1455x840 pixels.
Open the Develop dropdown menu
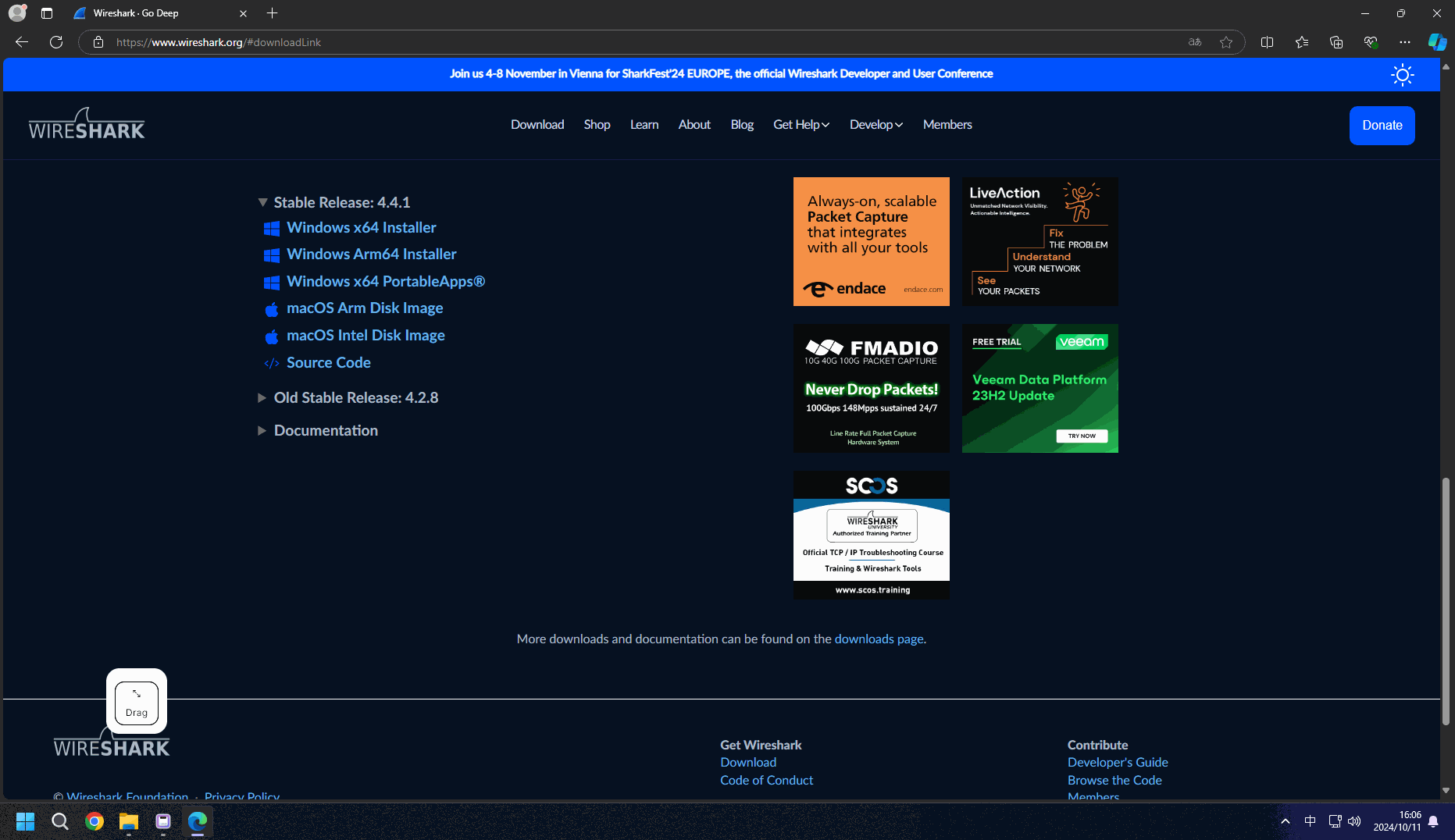pyautogui.click(x=876, y=125)
